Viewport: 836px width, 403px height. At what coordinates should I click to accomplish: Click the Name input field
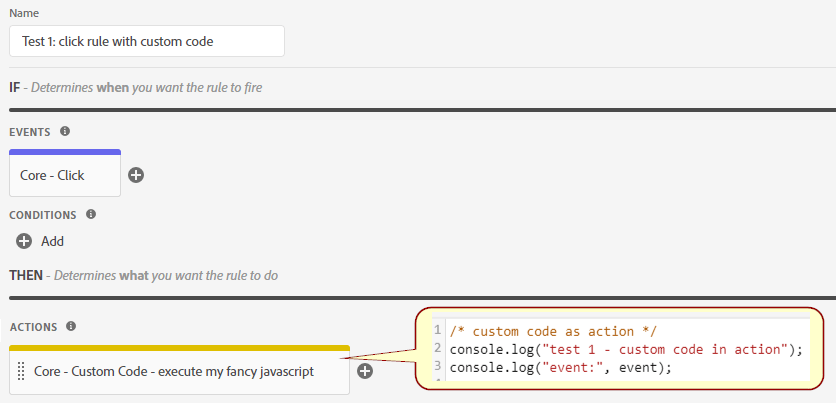point(147,41)
